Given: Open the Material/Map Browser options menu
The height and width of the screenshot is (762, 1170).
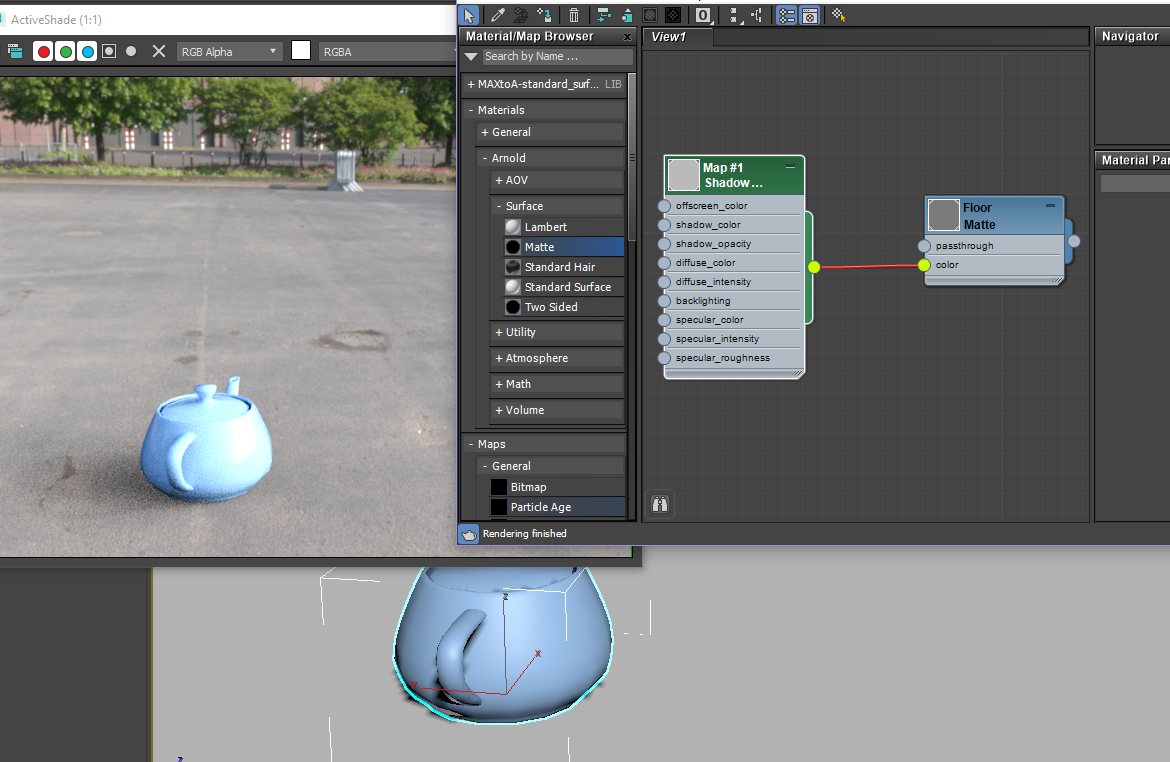Looking at the screenshot, I should pos(470,57).
